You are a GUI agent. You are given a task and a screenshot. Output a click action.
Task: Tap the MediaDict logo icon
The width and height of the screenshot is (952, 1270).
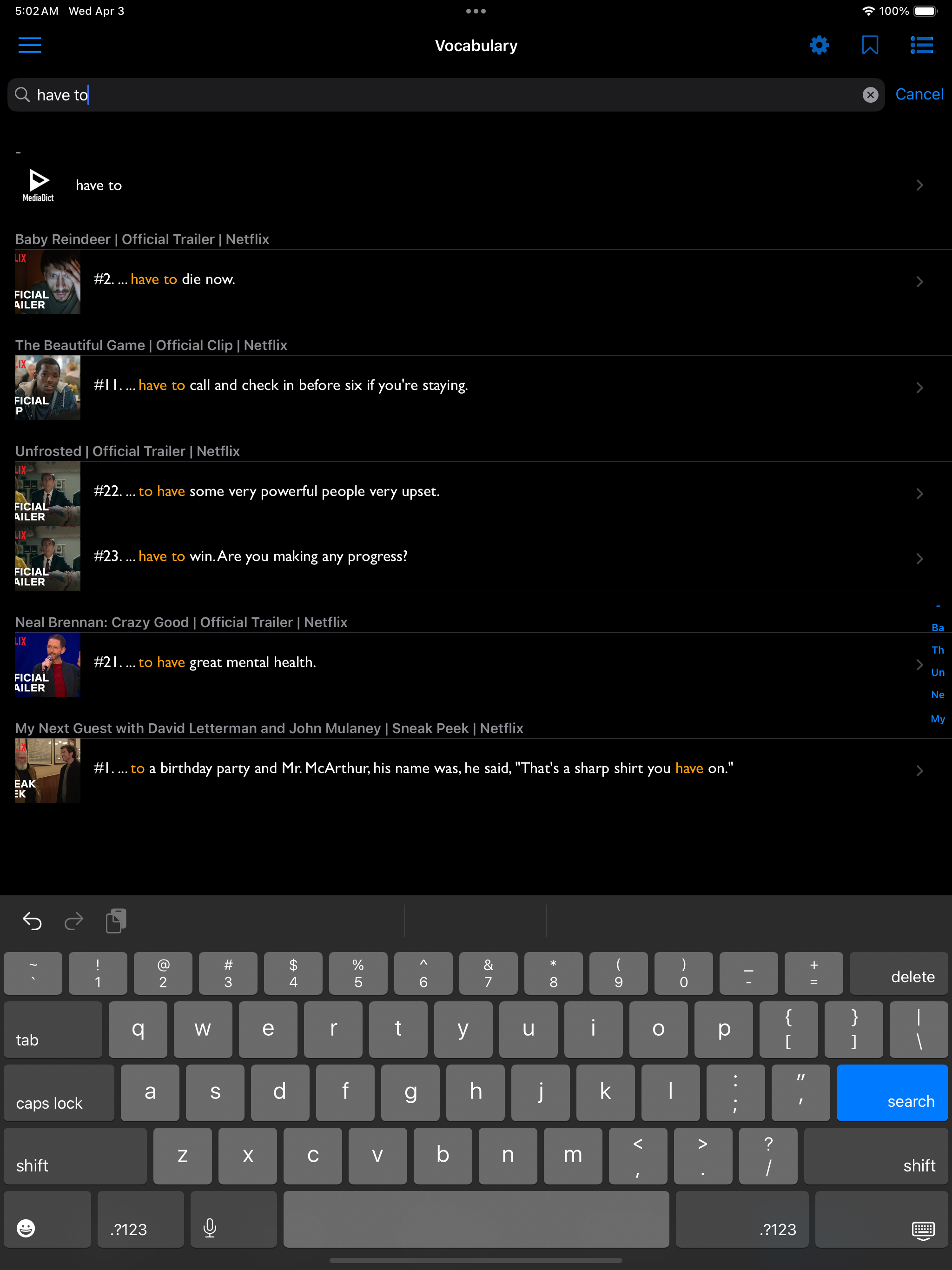click(39, 185)
